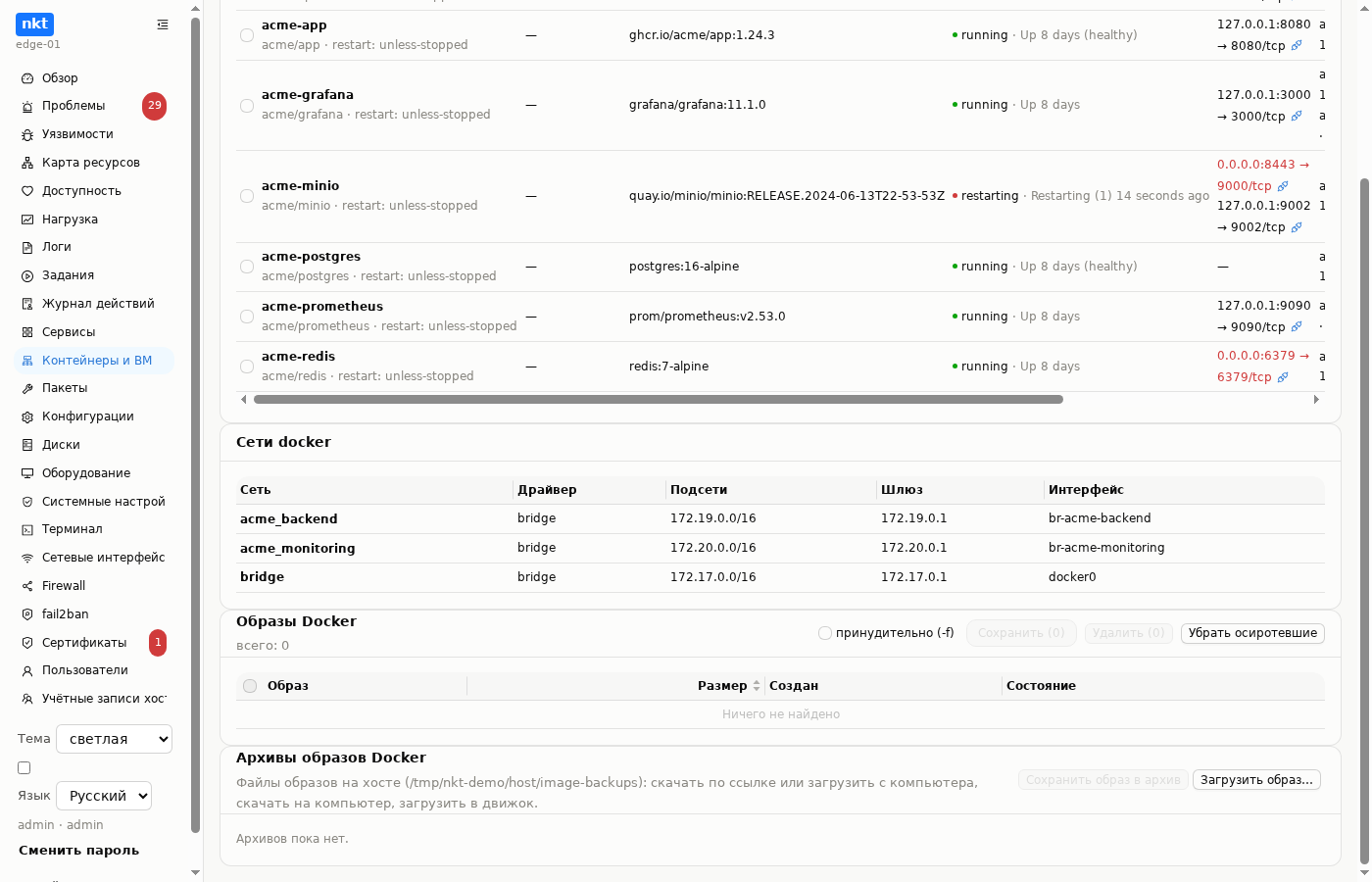Open the link icon next to 9090/tcp

[x=1297, y=327]
